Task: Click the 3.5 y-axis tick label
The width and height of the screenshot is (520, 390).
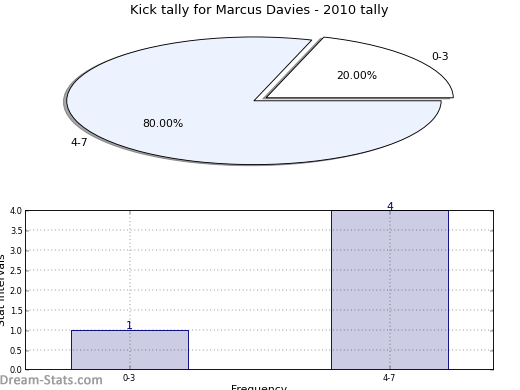Action: (16, 231)
